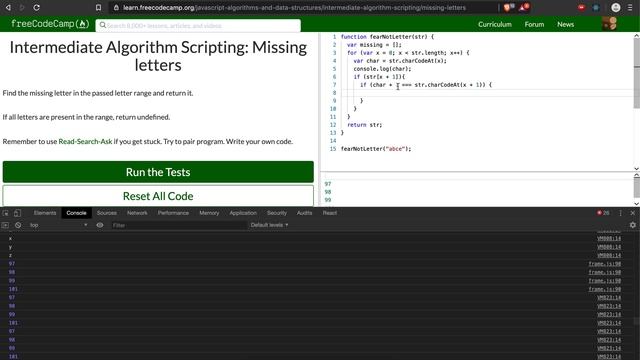Click the red error count badge in DevTools
Image resolution: width=640 pixels, height=360 pixels.
(603, 213)
